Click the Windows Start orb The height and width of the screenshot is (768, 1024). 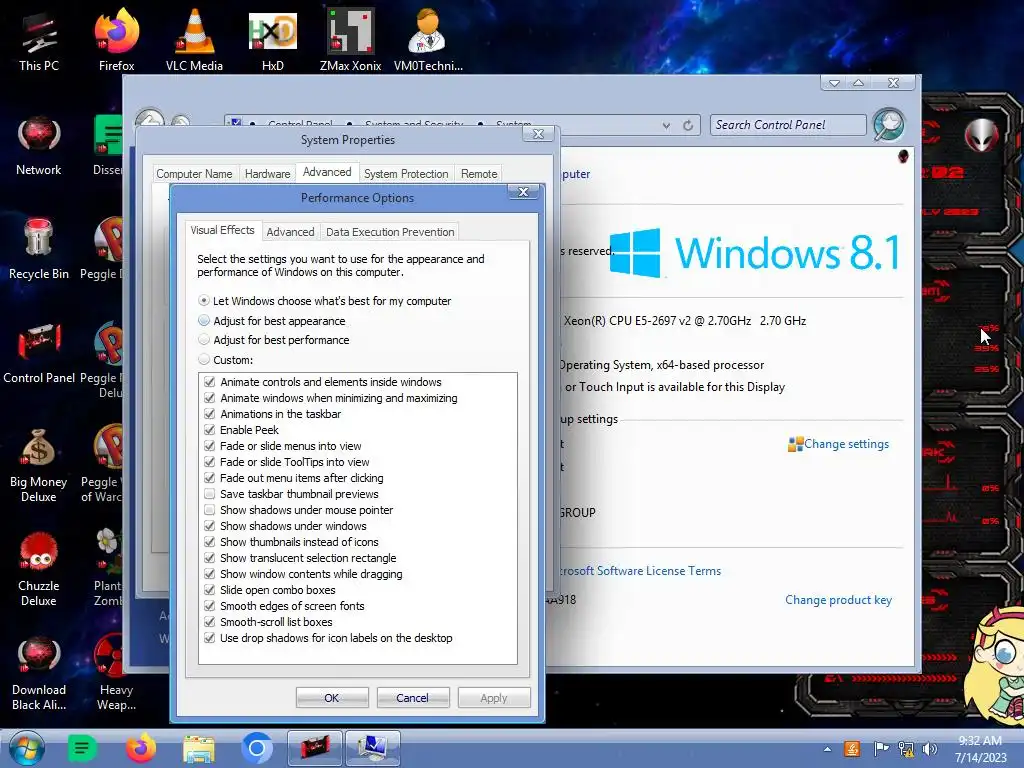(x=27, y=748)
